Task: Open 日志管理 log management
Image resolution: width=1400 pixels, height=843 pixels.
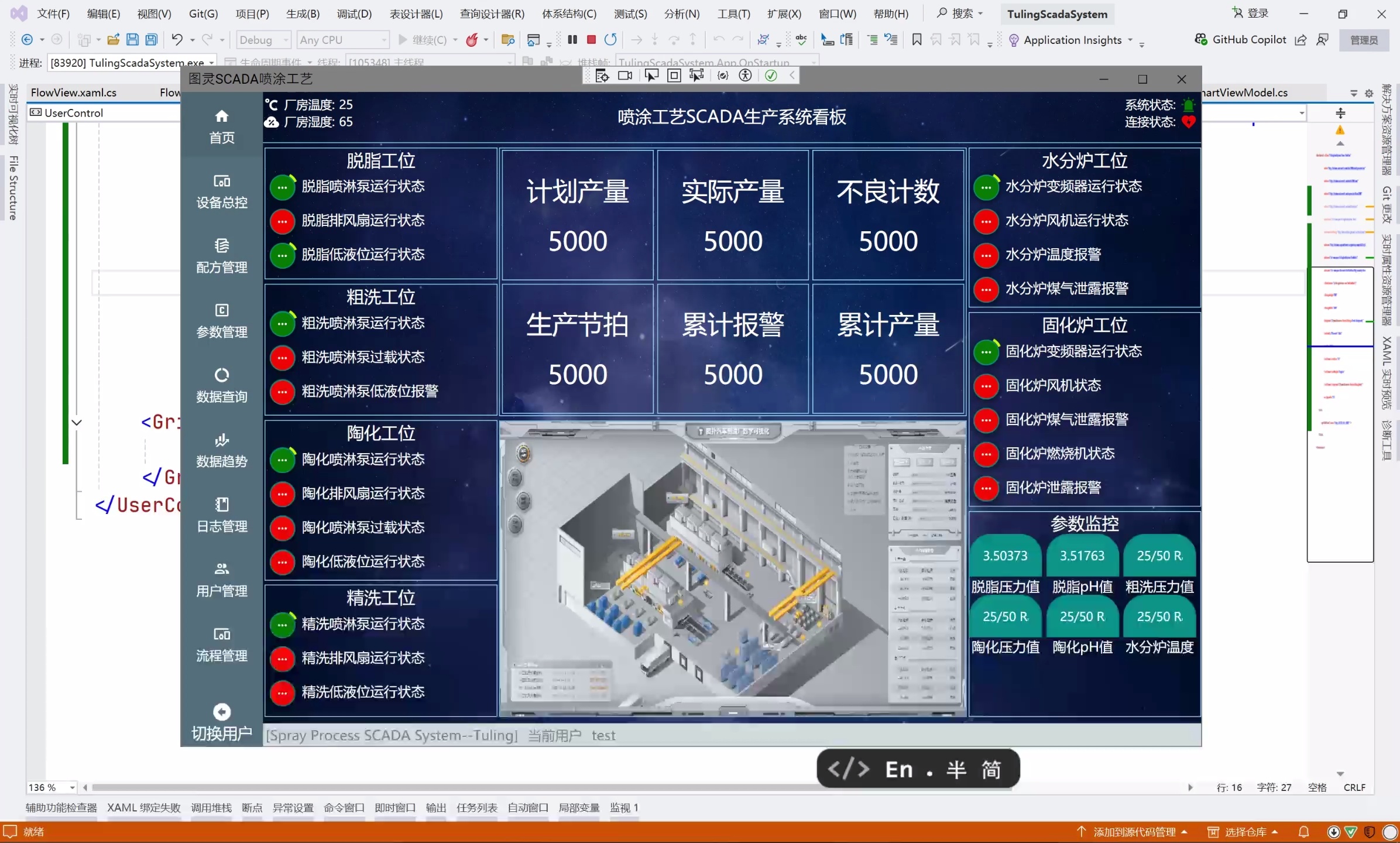Action: click(x=222, y=515)
